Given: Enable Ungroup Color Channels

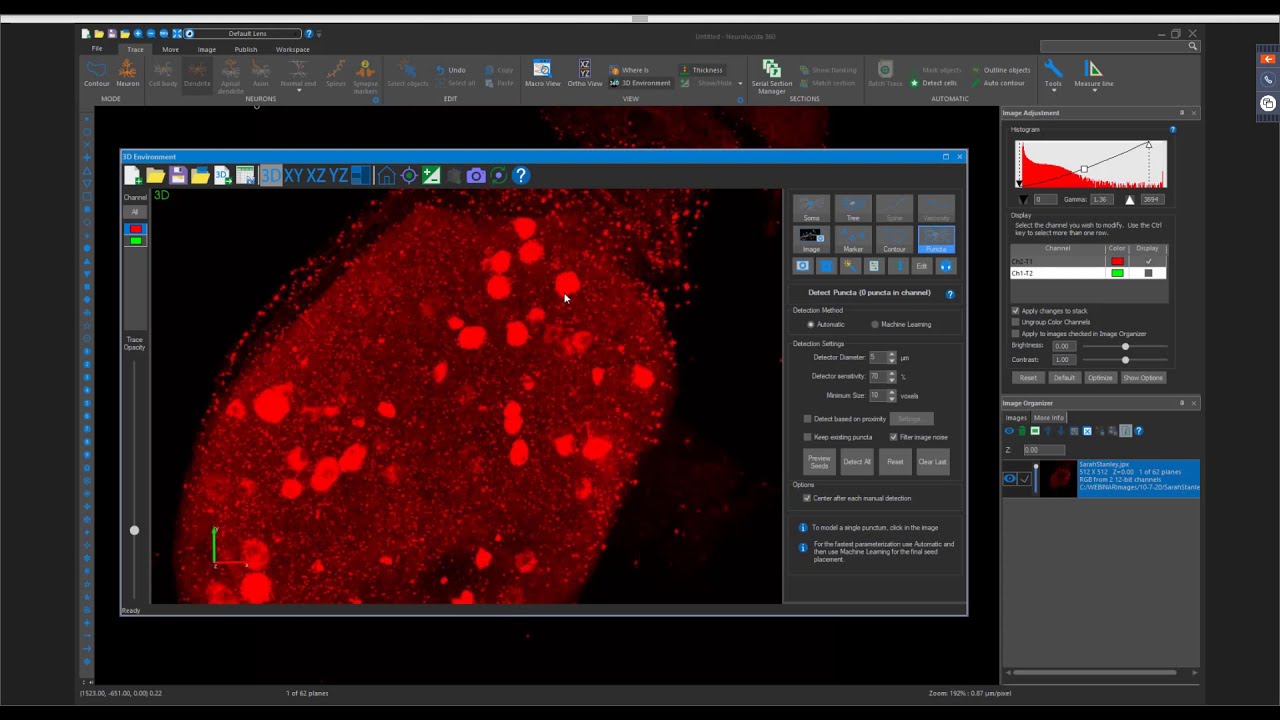Looking at the screenshot, I should 1016,322.
